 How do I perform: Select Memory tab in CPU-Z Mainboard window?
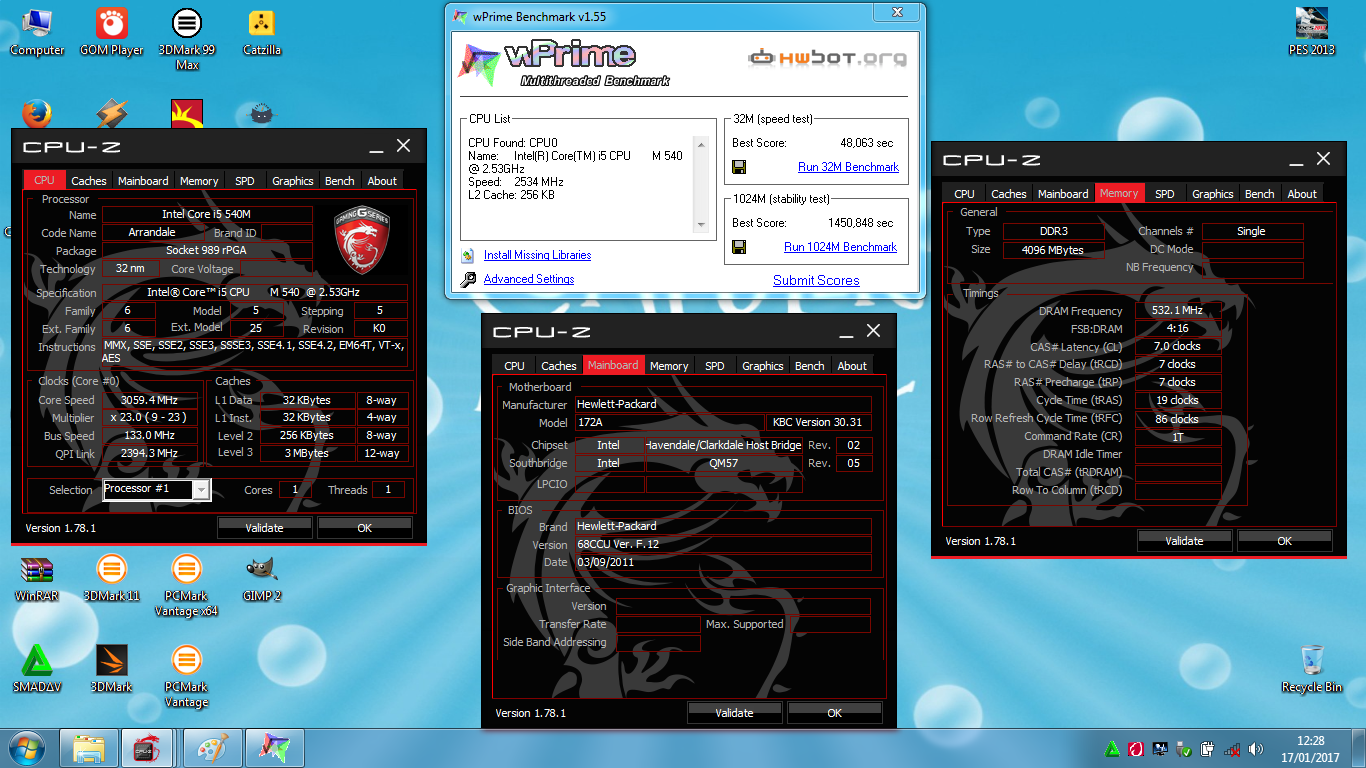pyautogui.click(x=669, y=366)
